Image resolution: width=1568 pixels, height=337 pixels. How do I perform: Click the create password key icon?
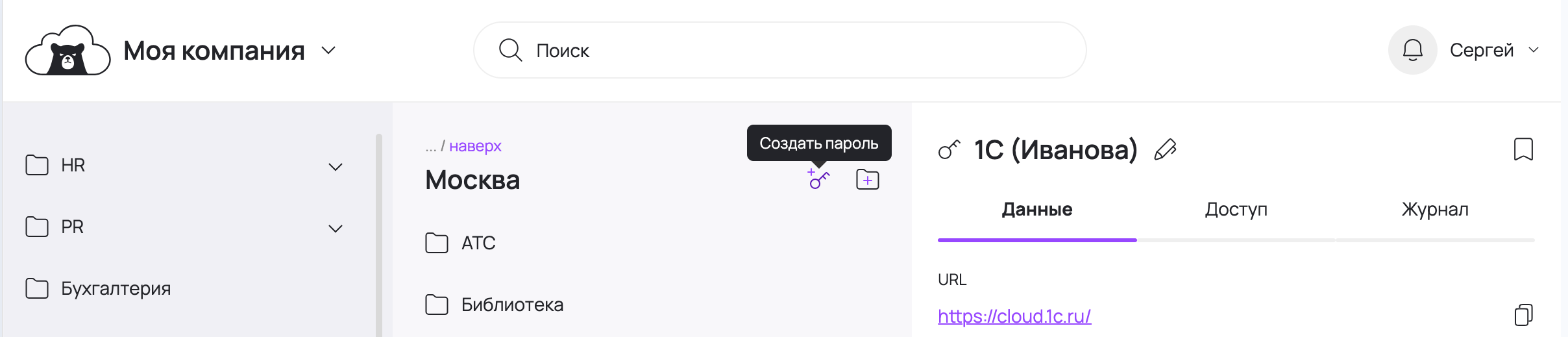(x=818, y=179)
